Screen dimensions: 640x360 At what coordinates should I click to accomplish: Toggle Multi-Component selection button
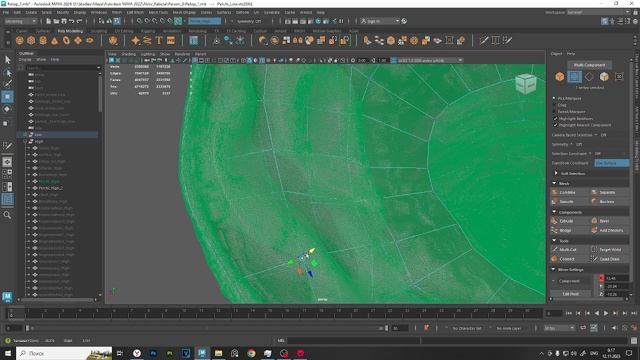[589, 65]
